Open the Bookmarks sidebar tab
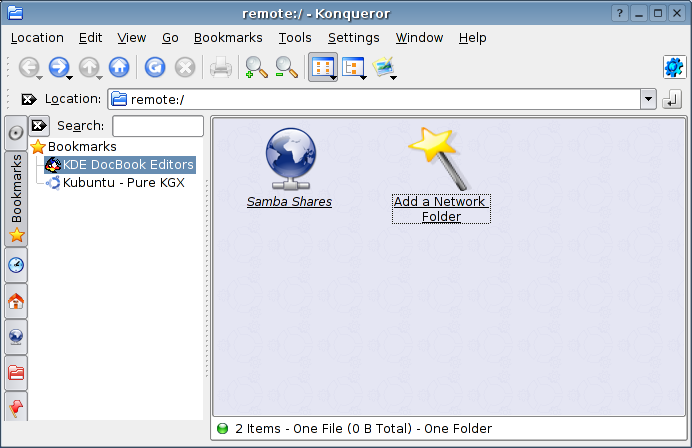692x448 pixels. click(16, 199)
